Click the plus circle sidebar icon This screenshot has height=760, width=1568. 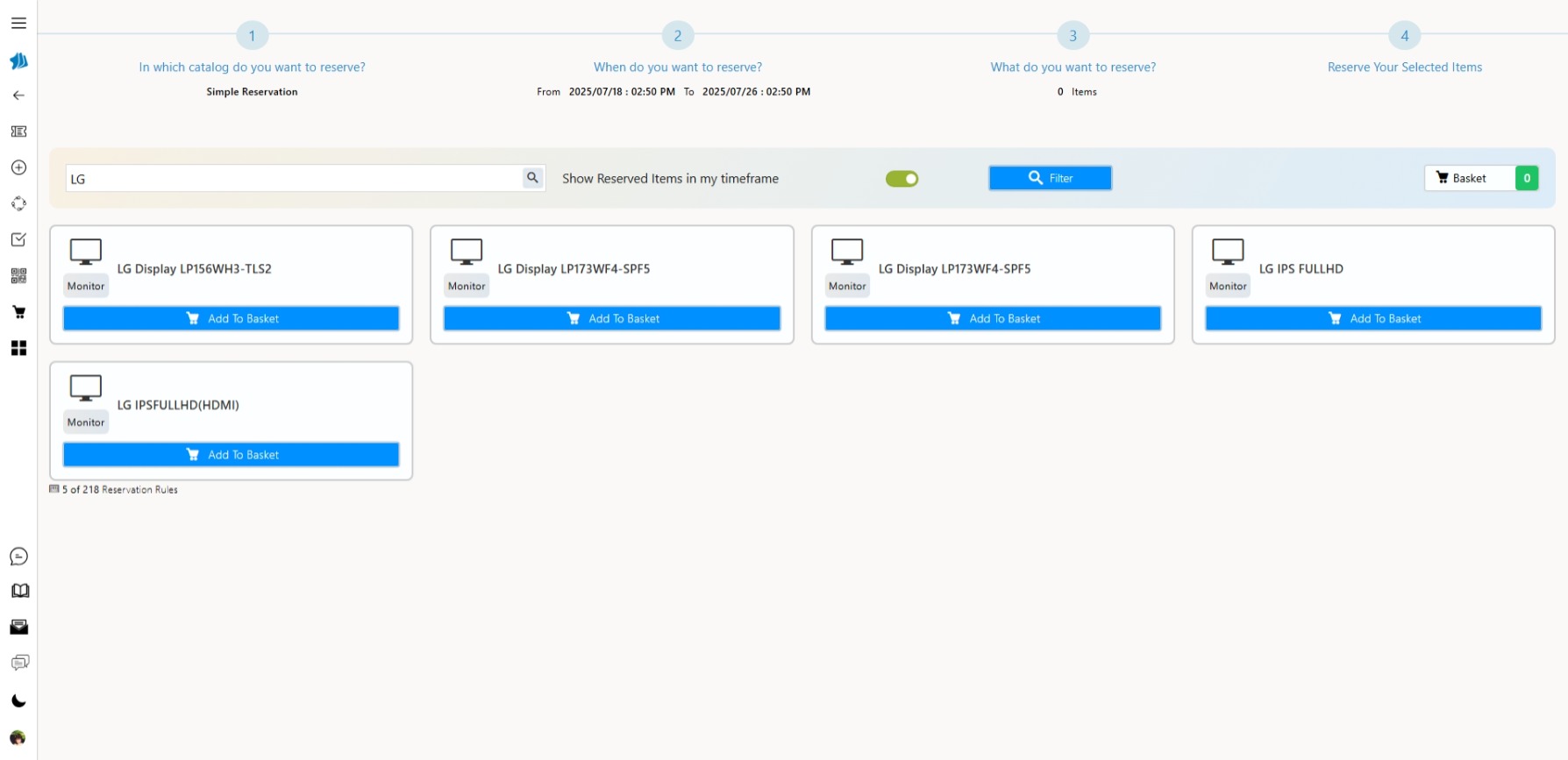click(18, 167)
